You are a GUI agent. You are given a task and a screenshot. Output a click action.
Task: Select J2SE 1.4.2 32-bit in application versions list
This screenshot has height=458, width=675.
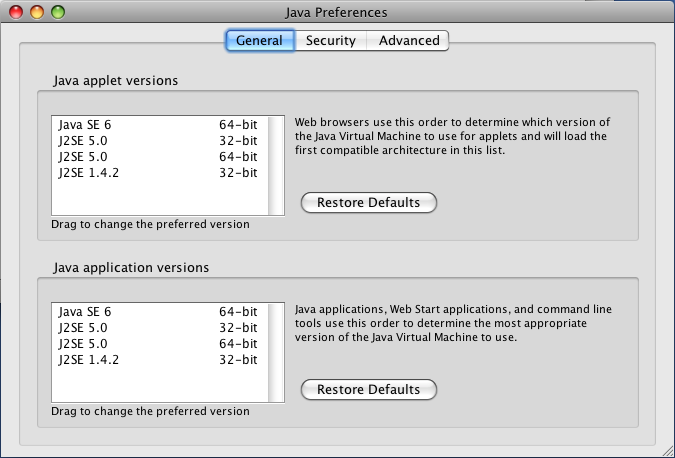(x=160, y=359)
